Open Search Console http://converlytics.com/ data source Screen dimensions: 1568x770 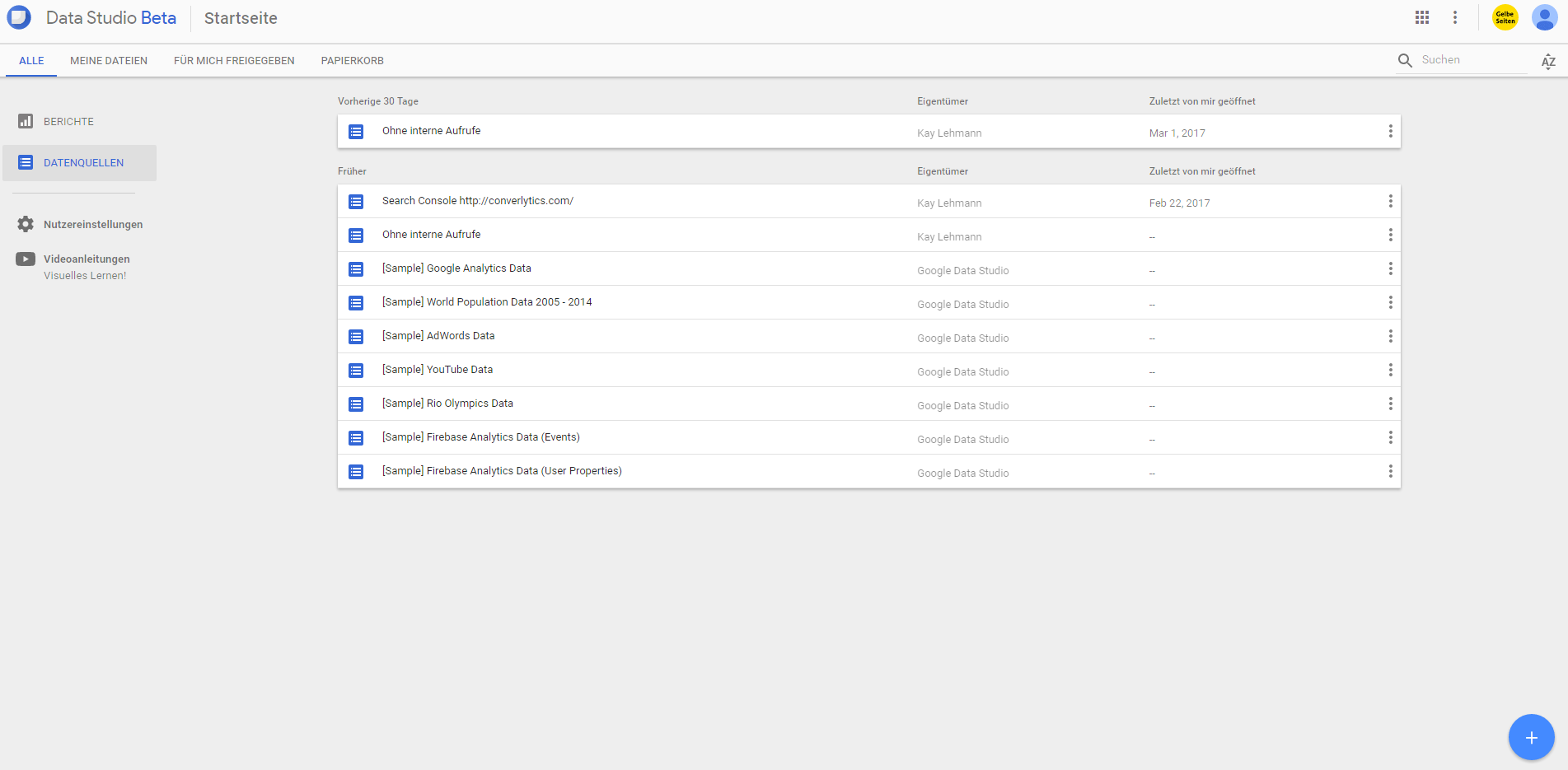pyautogui.click(x=478, y=201)
